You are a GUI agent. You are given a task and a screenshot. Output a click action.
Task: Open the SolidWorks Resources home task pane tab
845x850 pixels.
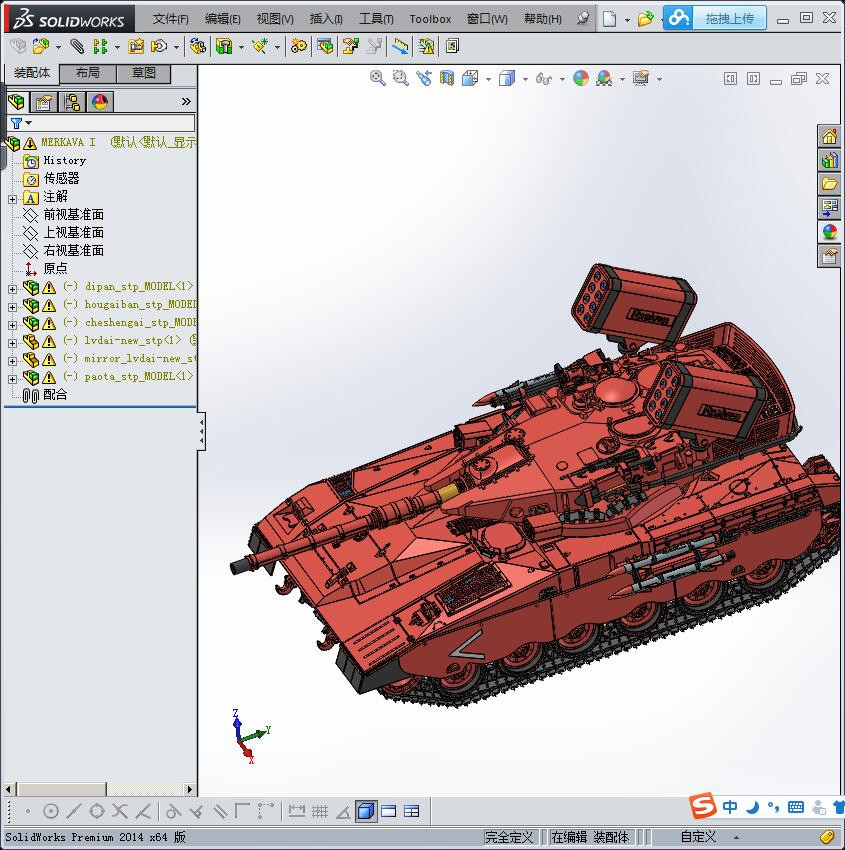point(829,137)
